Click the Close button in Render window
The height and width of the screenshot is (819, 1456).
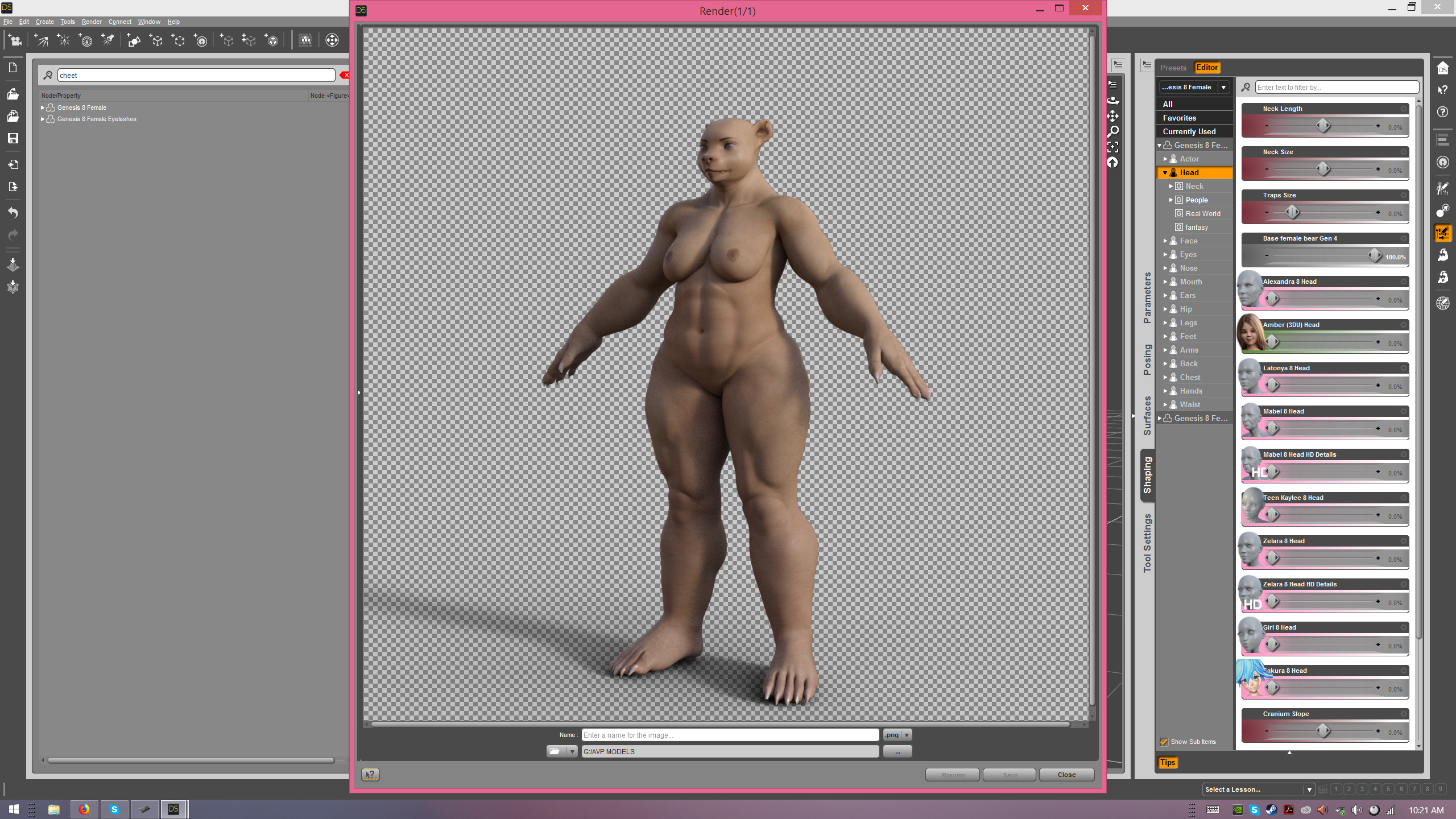click(x=1066, y=775)
